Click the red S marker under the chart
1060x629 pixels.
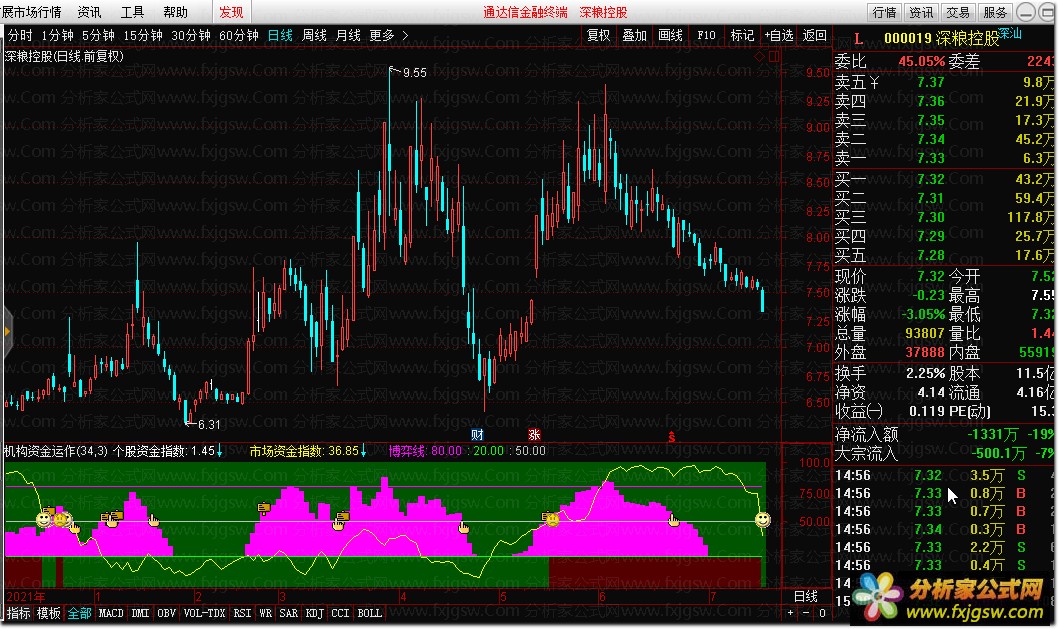[x=671, y=437]
